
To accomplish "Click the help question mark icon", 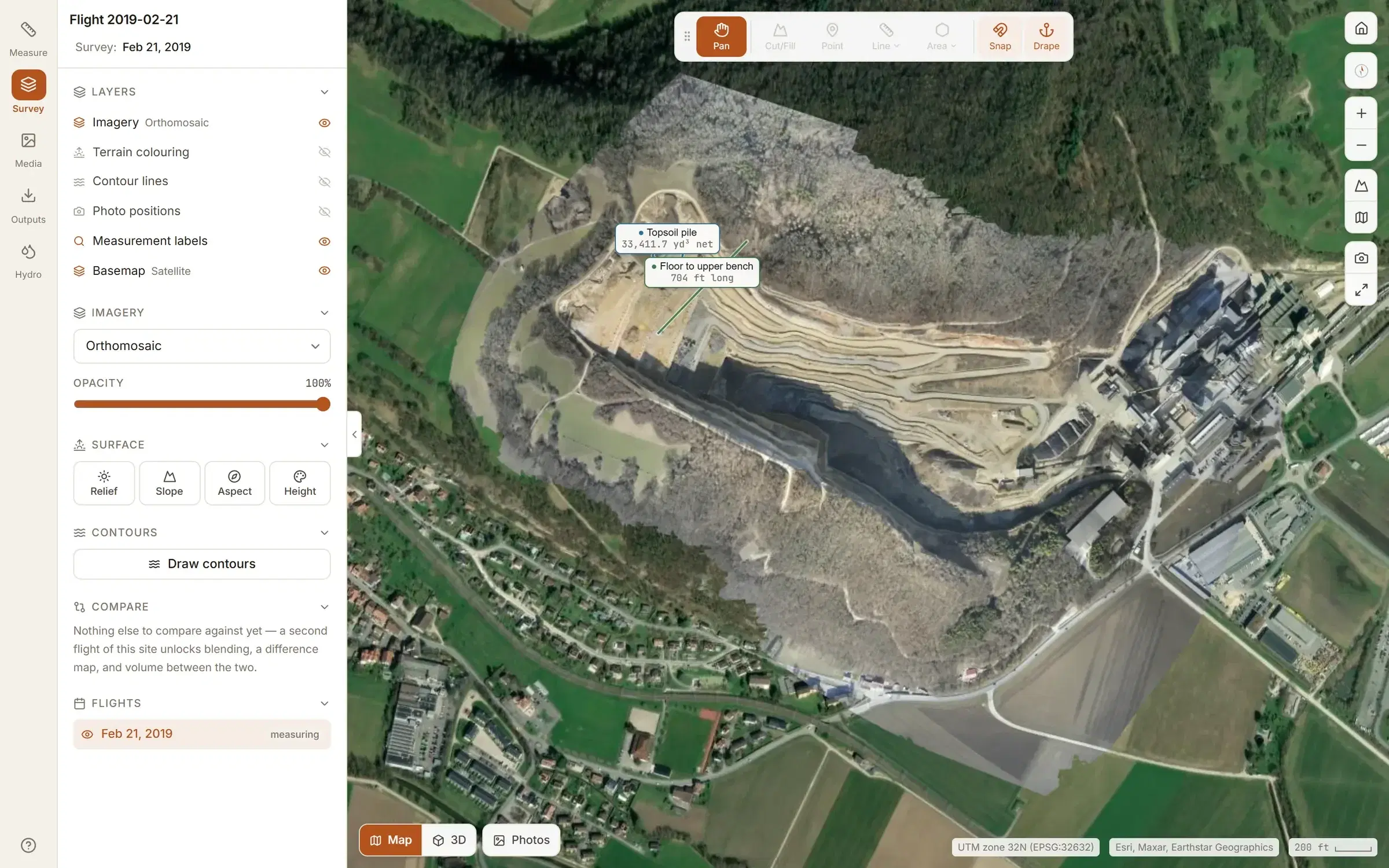I will point(28,845).
